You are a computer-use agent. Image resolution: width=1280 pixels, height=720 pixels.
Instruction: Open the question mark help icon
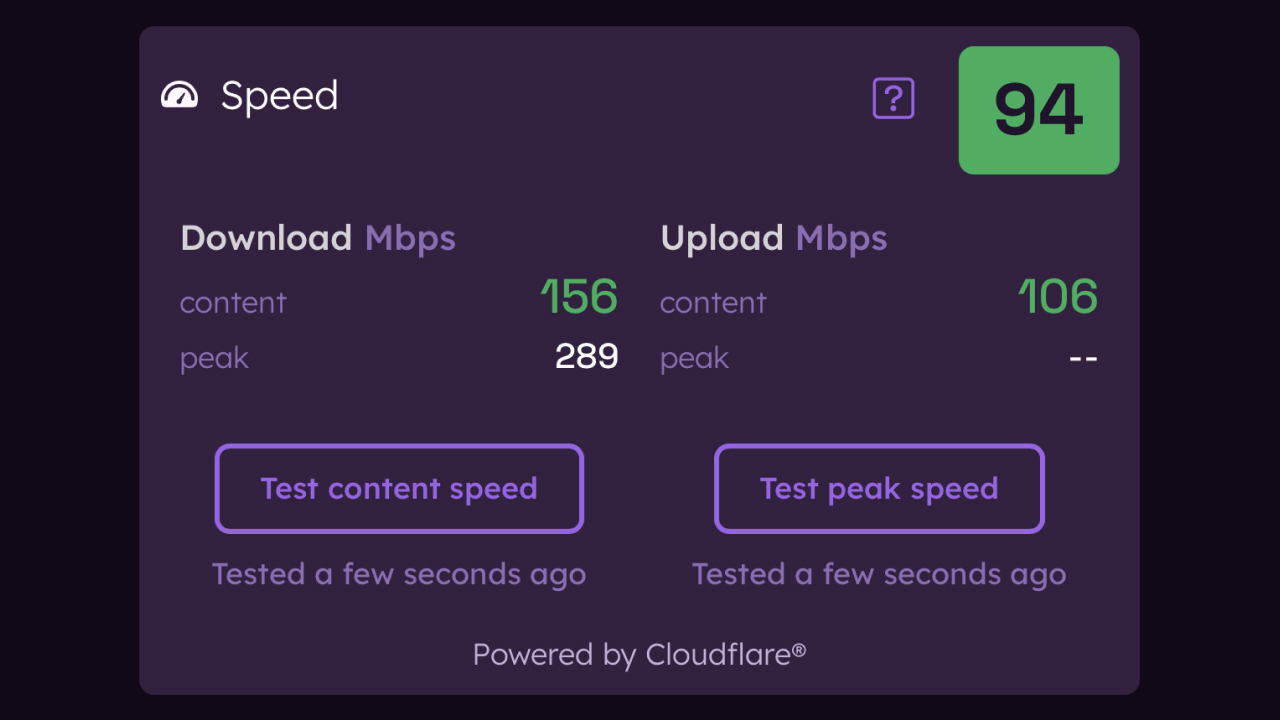point(893,99)
